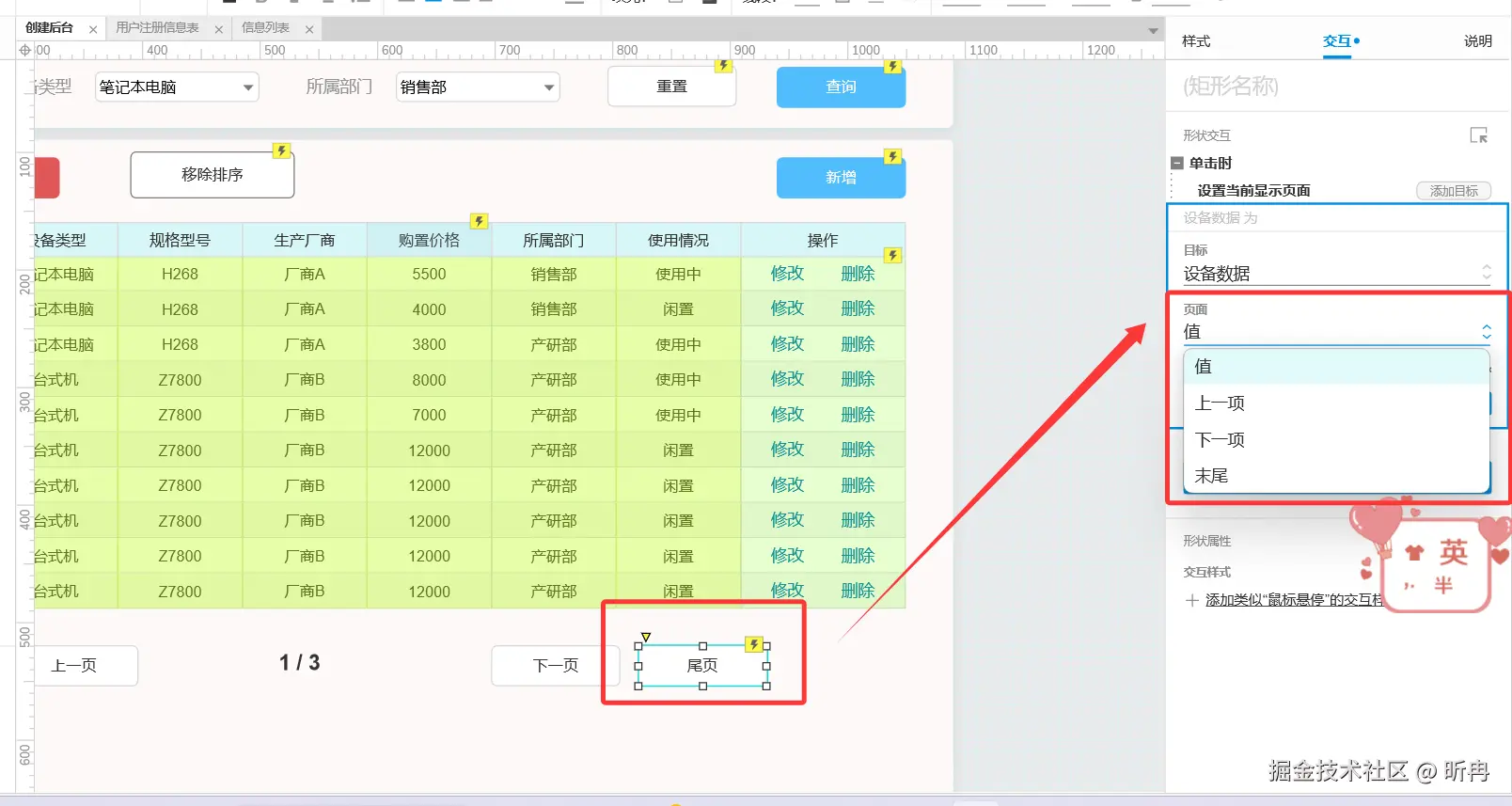This screenshot has width=1512, height=806.
Task: Choose 上一项 option in page list
Action: click(1336, 403)
